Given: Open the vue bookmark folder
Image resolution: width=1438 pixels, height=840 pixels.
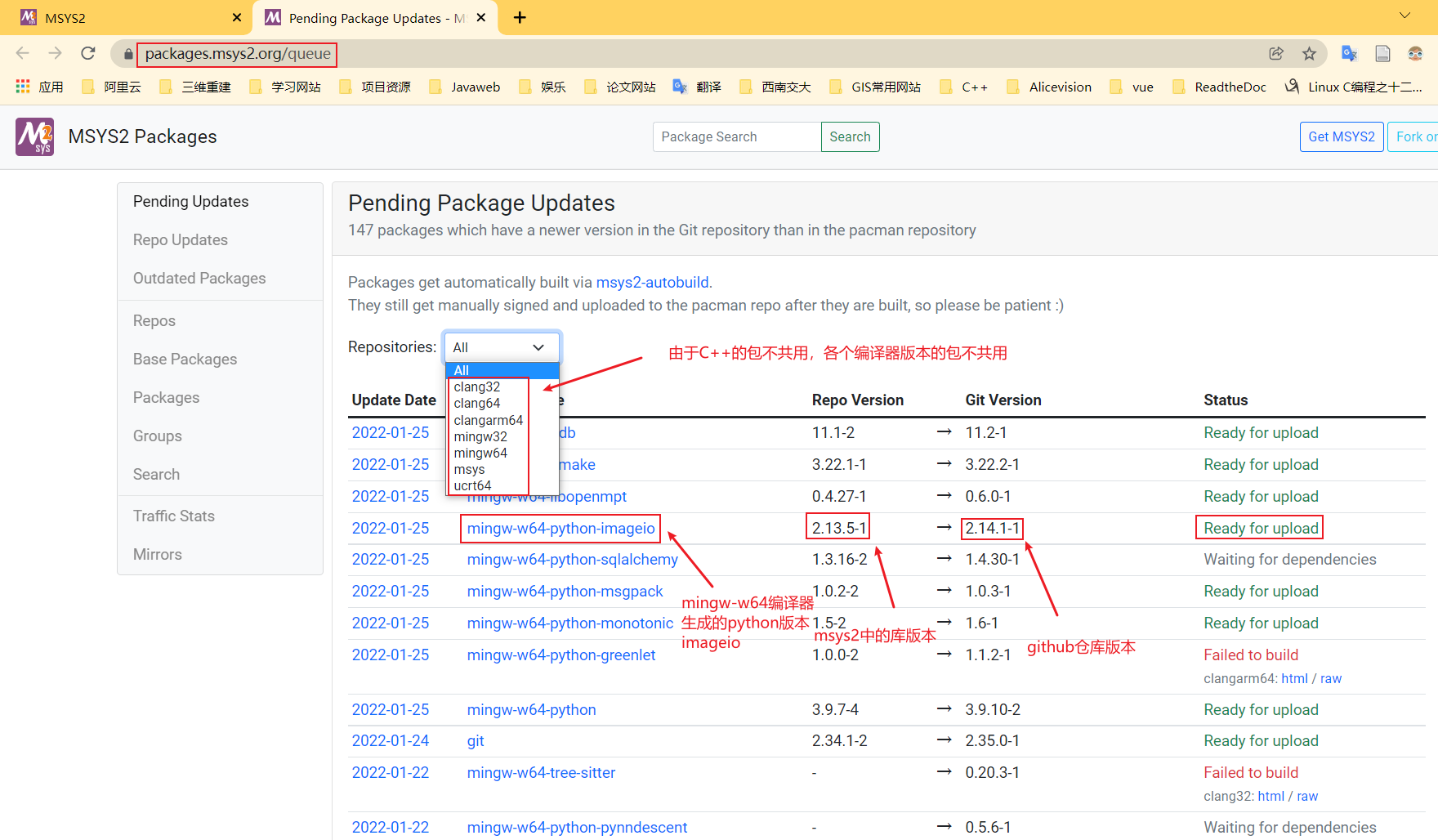Looking at the screenshot, I should (x=1132, y=87).
